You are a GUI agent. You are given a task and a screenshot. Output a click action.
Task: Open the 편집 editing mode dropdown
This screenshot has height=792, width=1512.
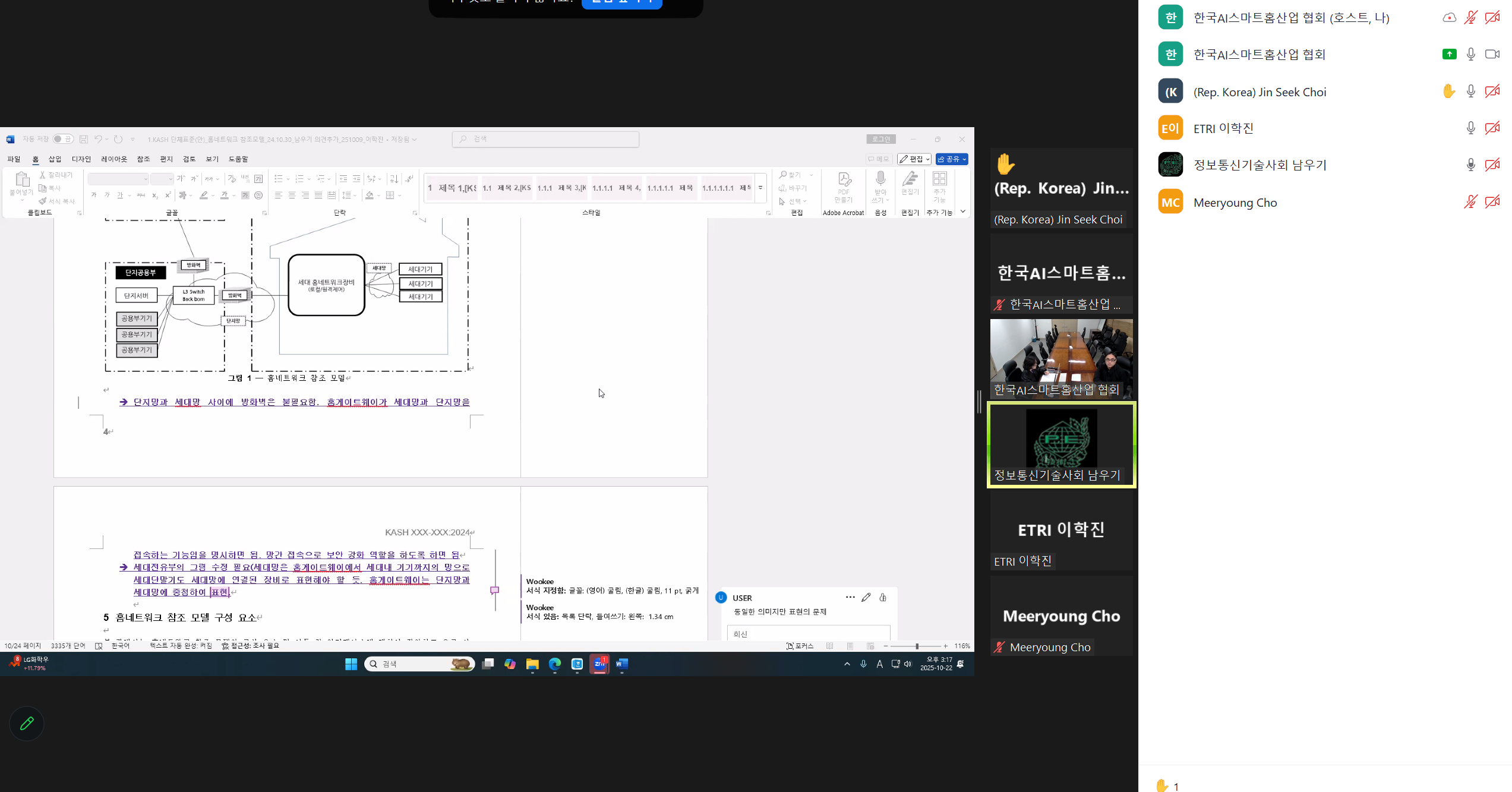point(914,159)
